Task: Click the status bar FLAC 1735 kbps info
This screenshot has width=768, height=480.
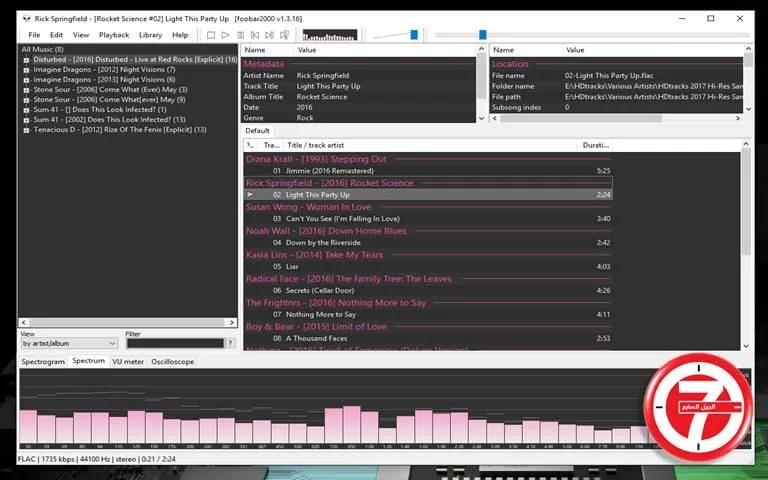Action: pyautogui.click(x=96, y=459)
